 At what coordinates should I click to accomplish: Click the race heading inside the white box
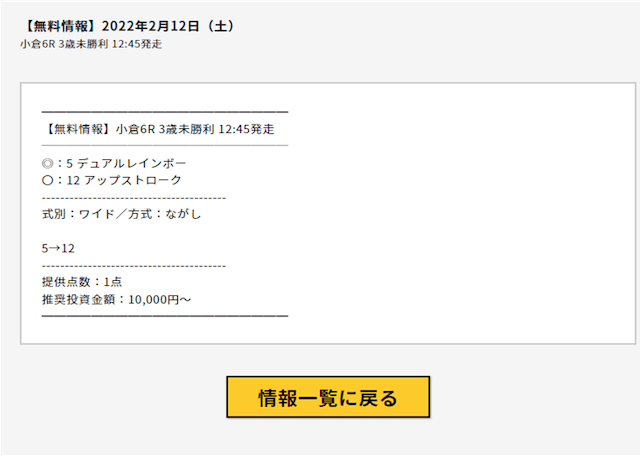tap(158, 129)
